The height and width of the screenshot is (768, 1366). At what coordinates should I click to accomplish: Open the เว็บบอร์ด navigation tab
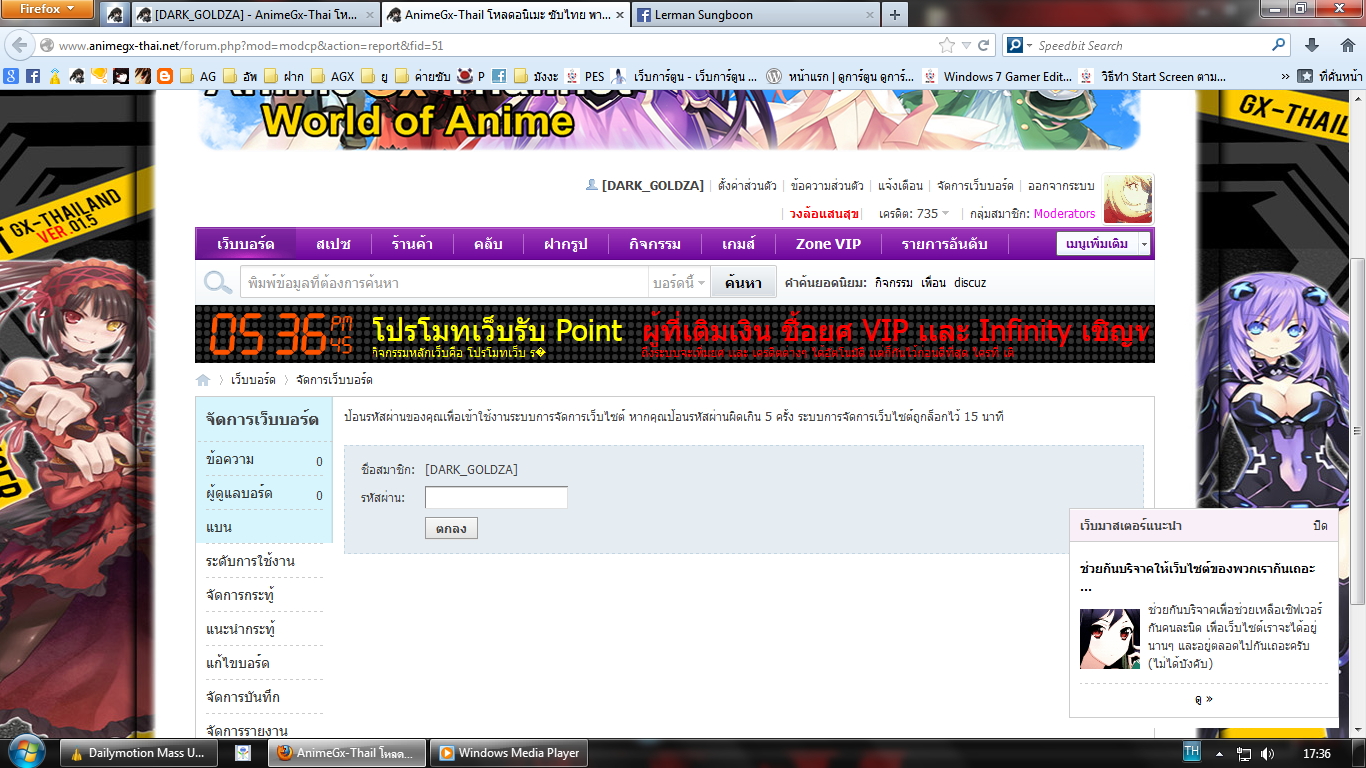(x=246, y=244)
